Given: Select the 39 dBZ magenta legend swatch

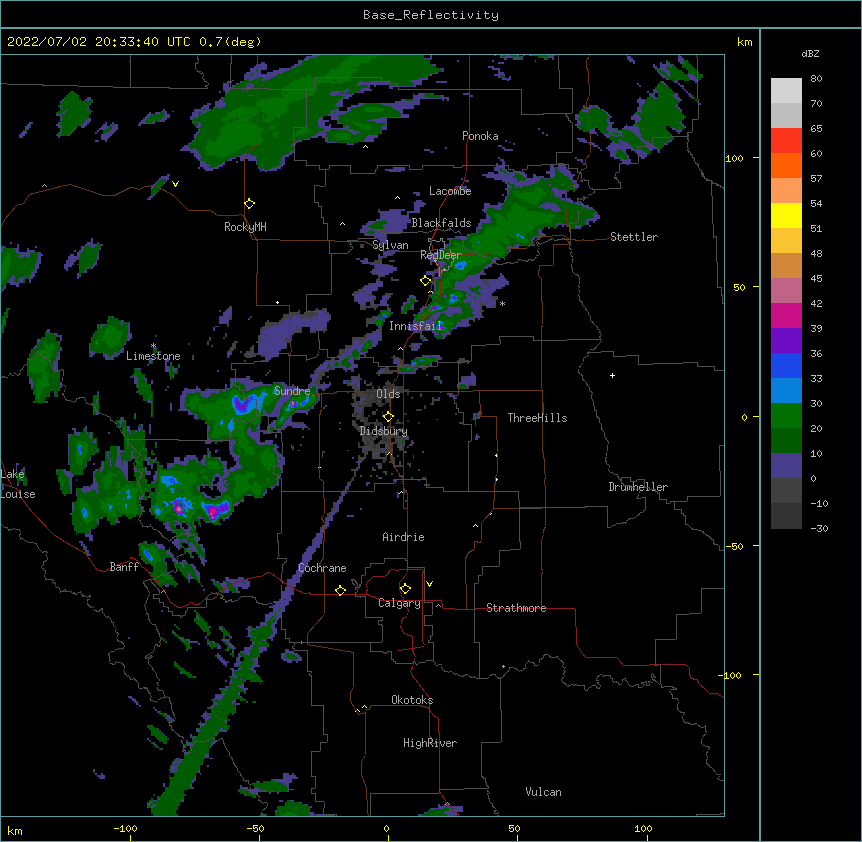Looking at the screenshot, I should pyautogui.click(x=786, y=315).
